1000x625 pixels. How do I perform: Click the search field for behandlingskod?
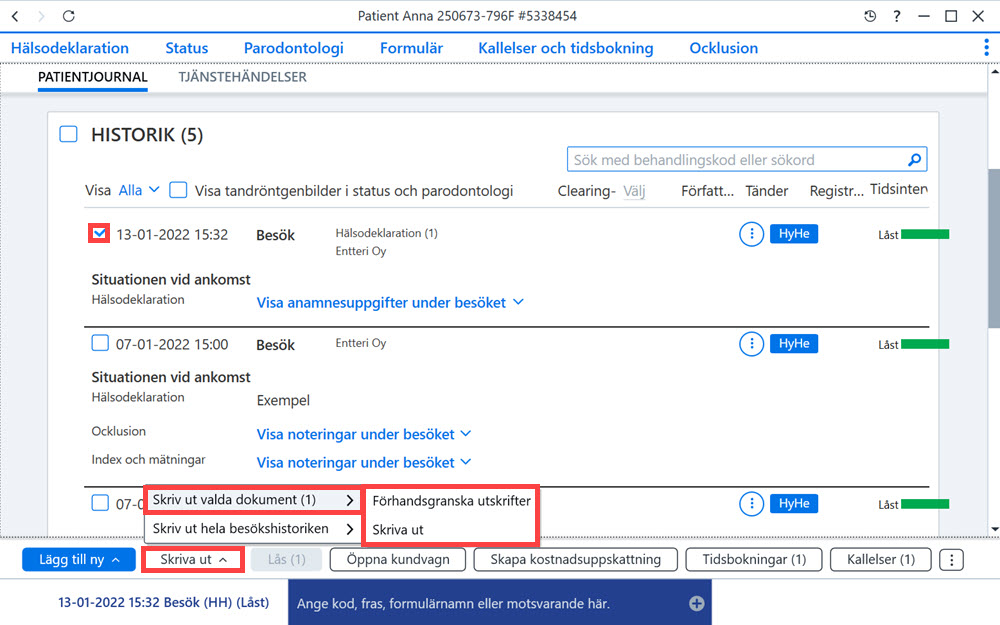pos(737,159)
